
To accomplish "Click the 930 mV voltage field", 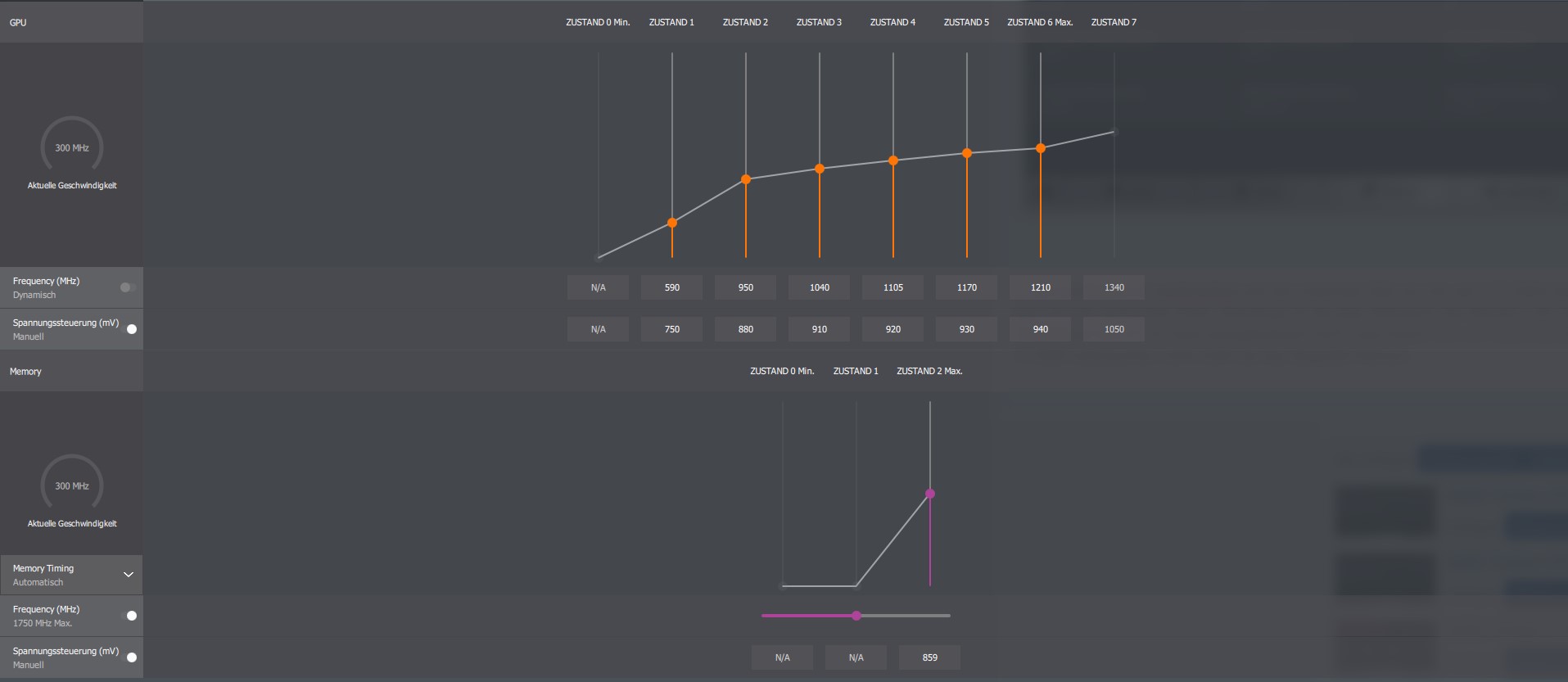I will (x=967, y=329).
